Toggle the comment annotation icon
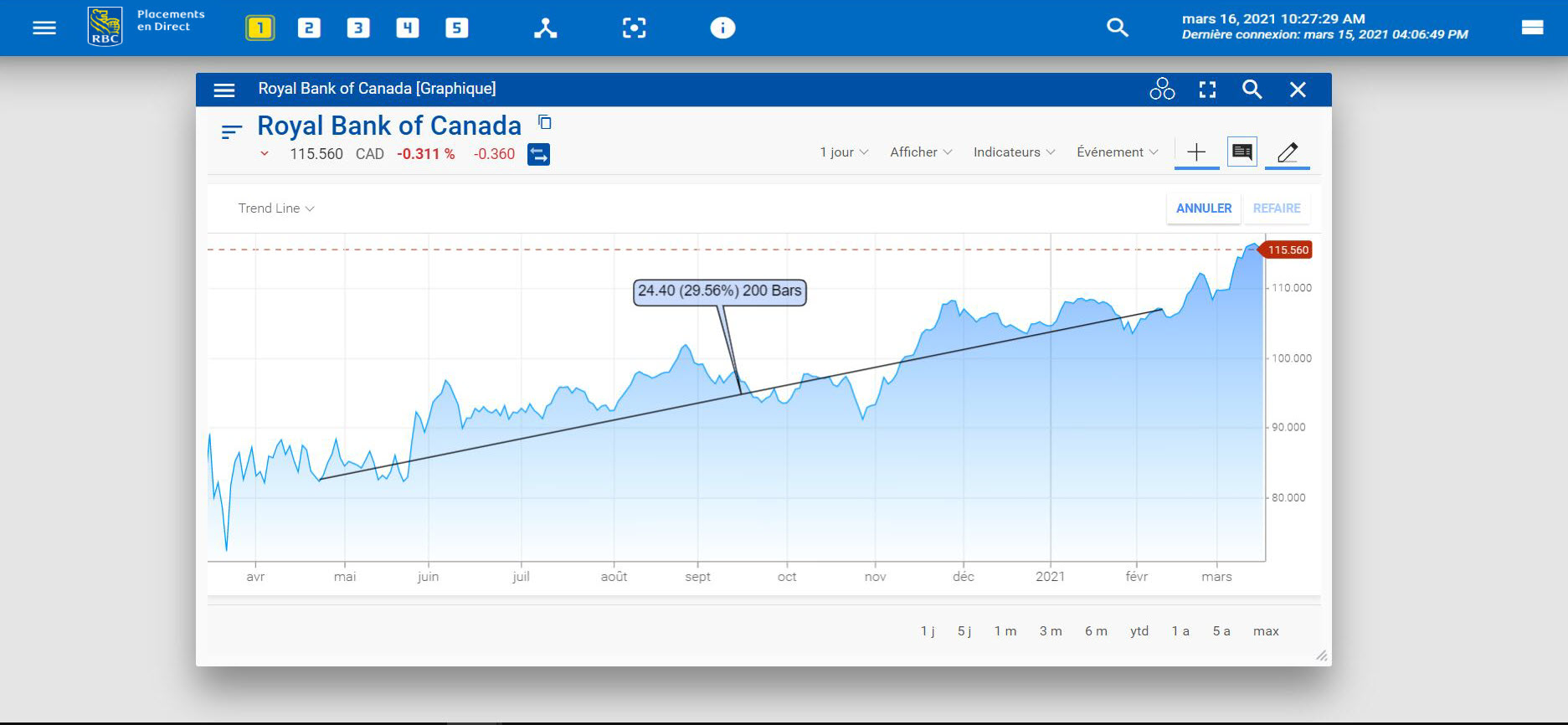This screenshot has height=725, width=1568. tap(1242, 152)
